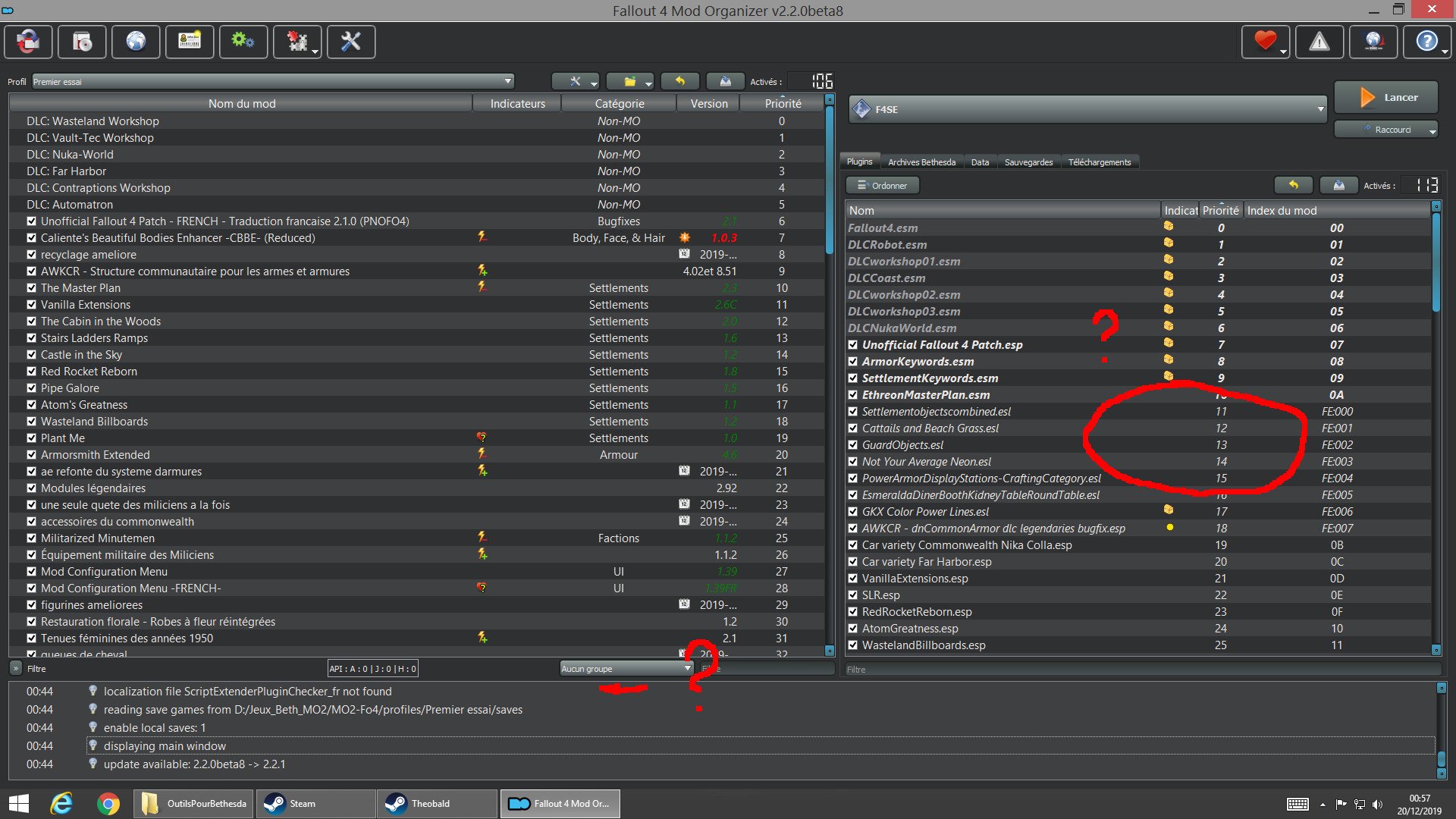Click the lightning flag on Armorsmith Extended
This screenshot has width=1456, height=819.
click(x=482, y=453)
